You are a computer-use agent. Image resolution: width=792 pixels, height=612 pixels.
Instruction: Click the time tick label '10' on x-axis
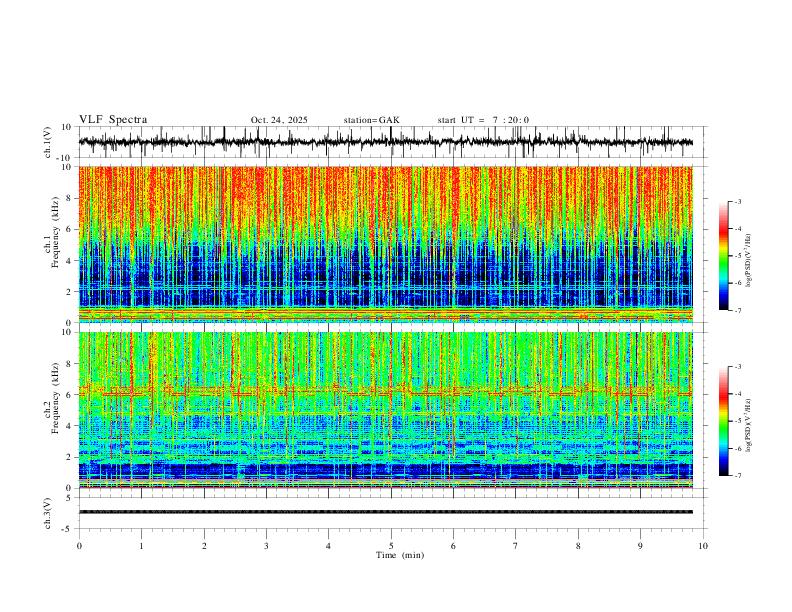703,546
